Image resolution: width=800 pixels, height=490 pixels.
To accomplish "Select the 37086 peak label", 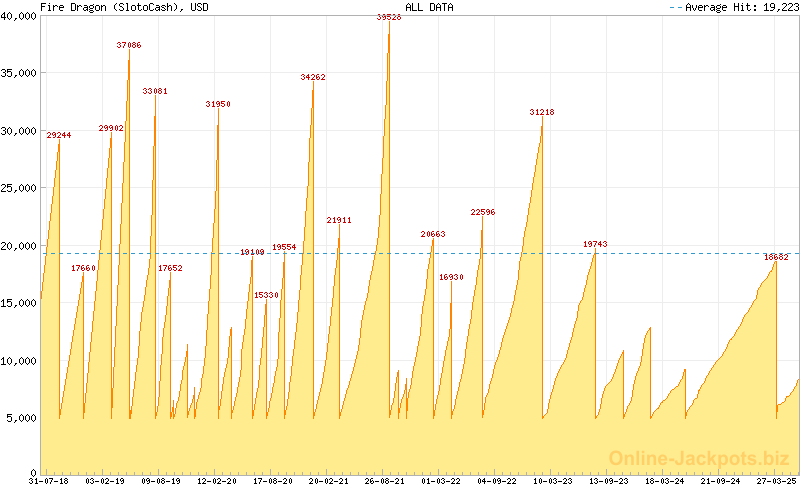I will point(129,45).
